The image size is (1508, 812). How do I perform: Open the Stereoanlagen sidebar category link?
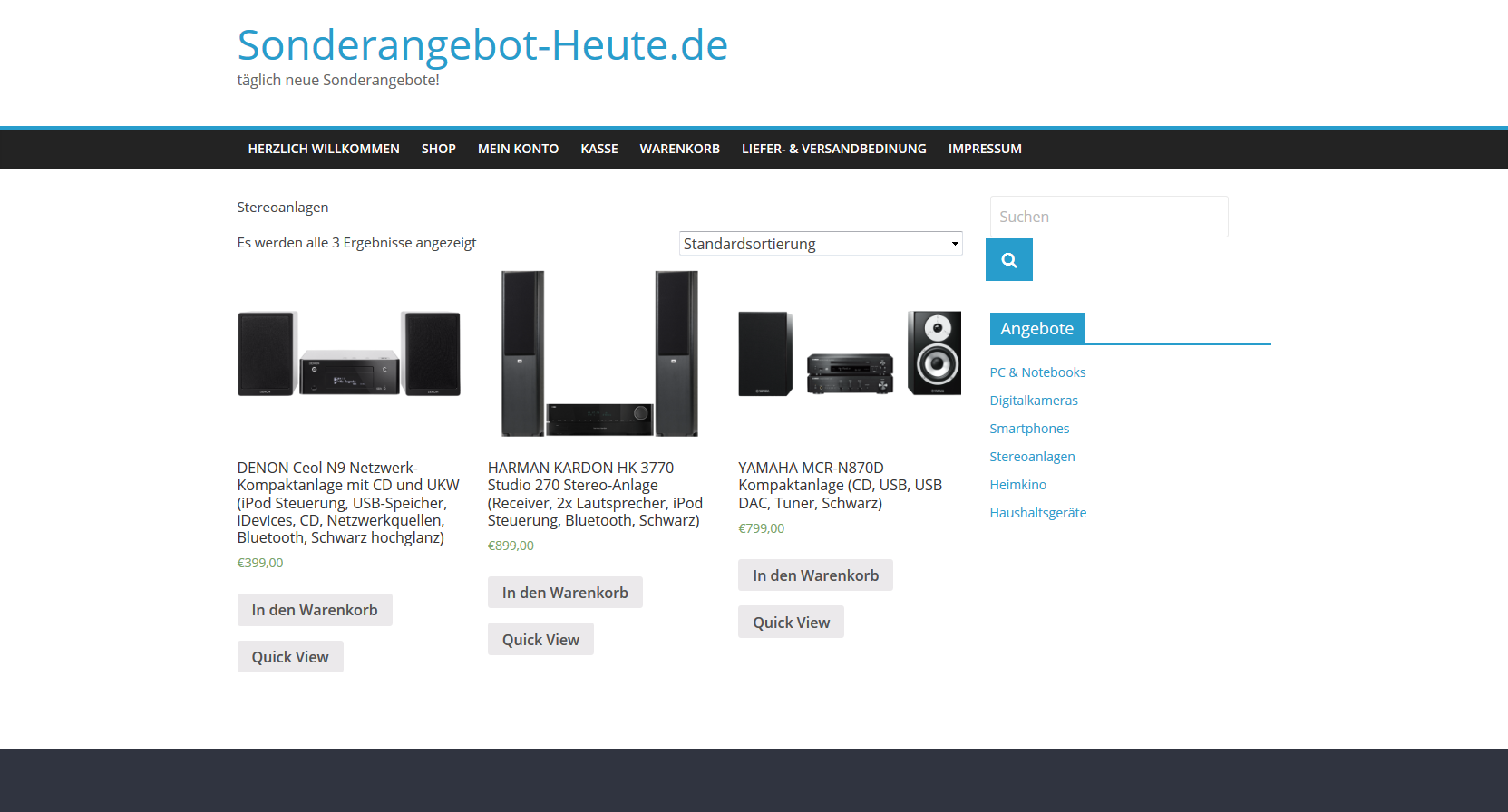pos(1032,457)
